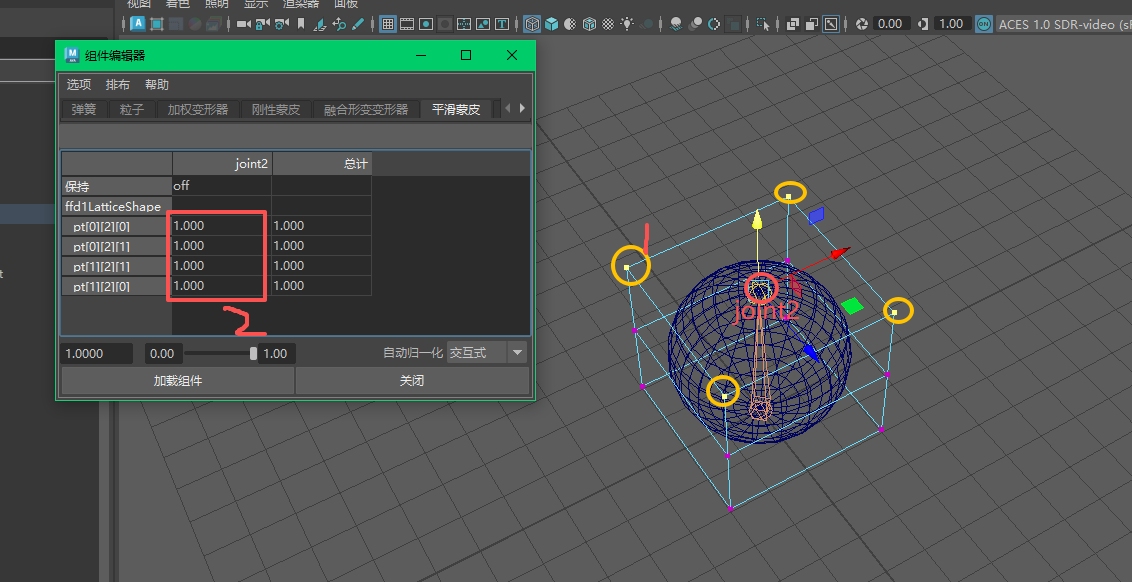Click the joint2 column header
1132x582 pixels.
tap(222, 164)
